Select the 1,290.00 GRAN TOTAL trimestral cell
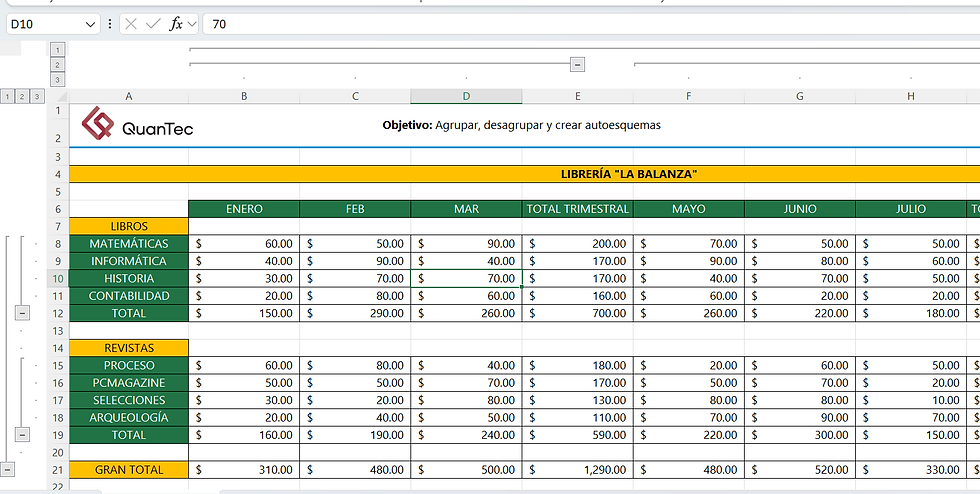 [578, 470]
